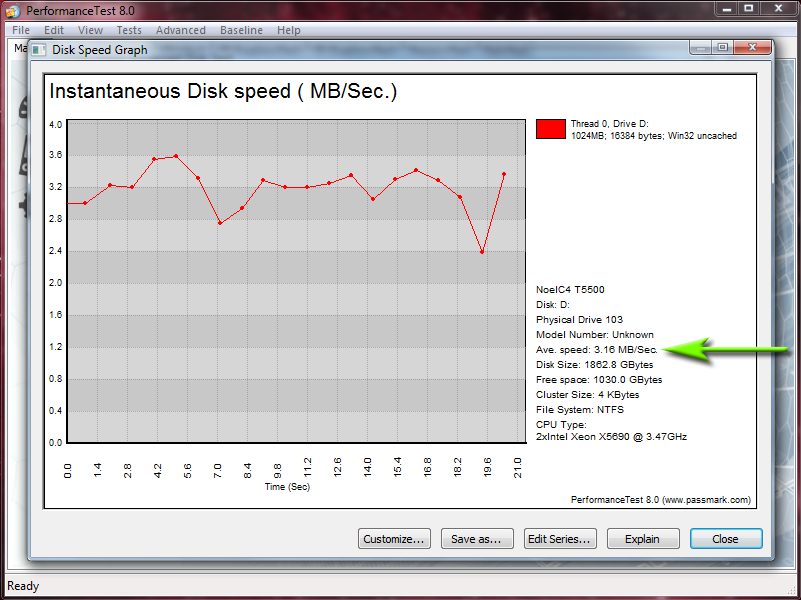The image size is (801, 600).
Task: Open the Tests menu
Action: pyautogui.click(x=129, y=30)
